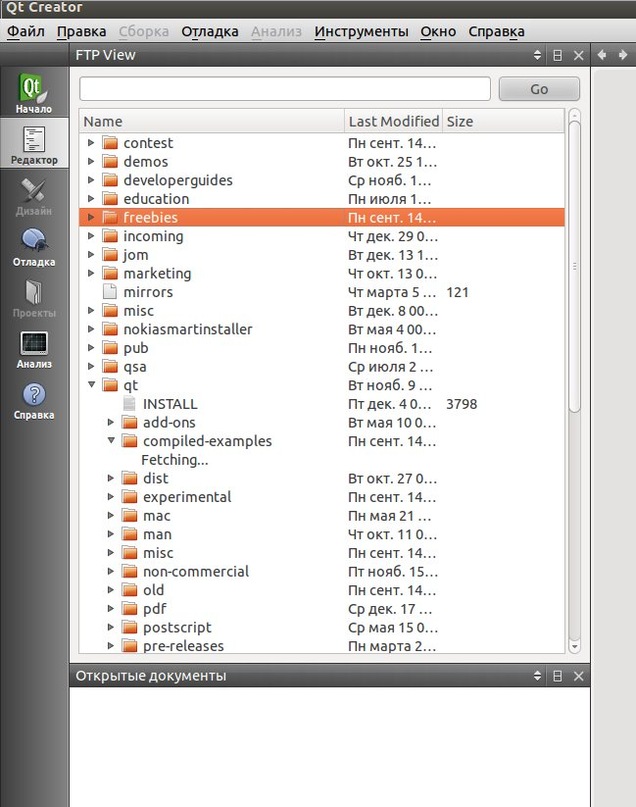636x807 pixels.
Task: Sort by the Size column header
Action: tap(503, 121)
